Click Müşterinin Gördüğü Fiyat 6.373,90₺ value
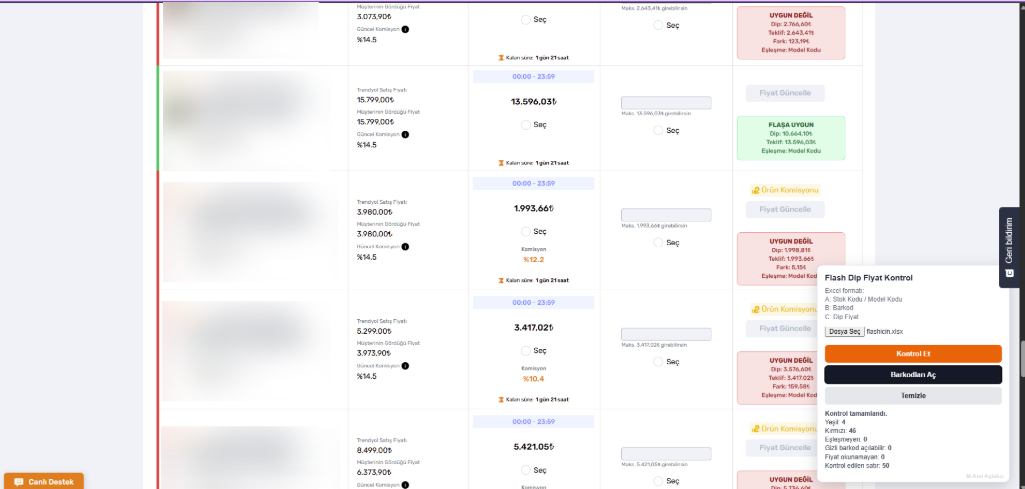Screen dimensions: 1025x489 click(375, 472)
